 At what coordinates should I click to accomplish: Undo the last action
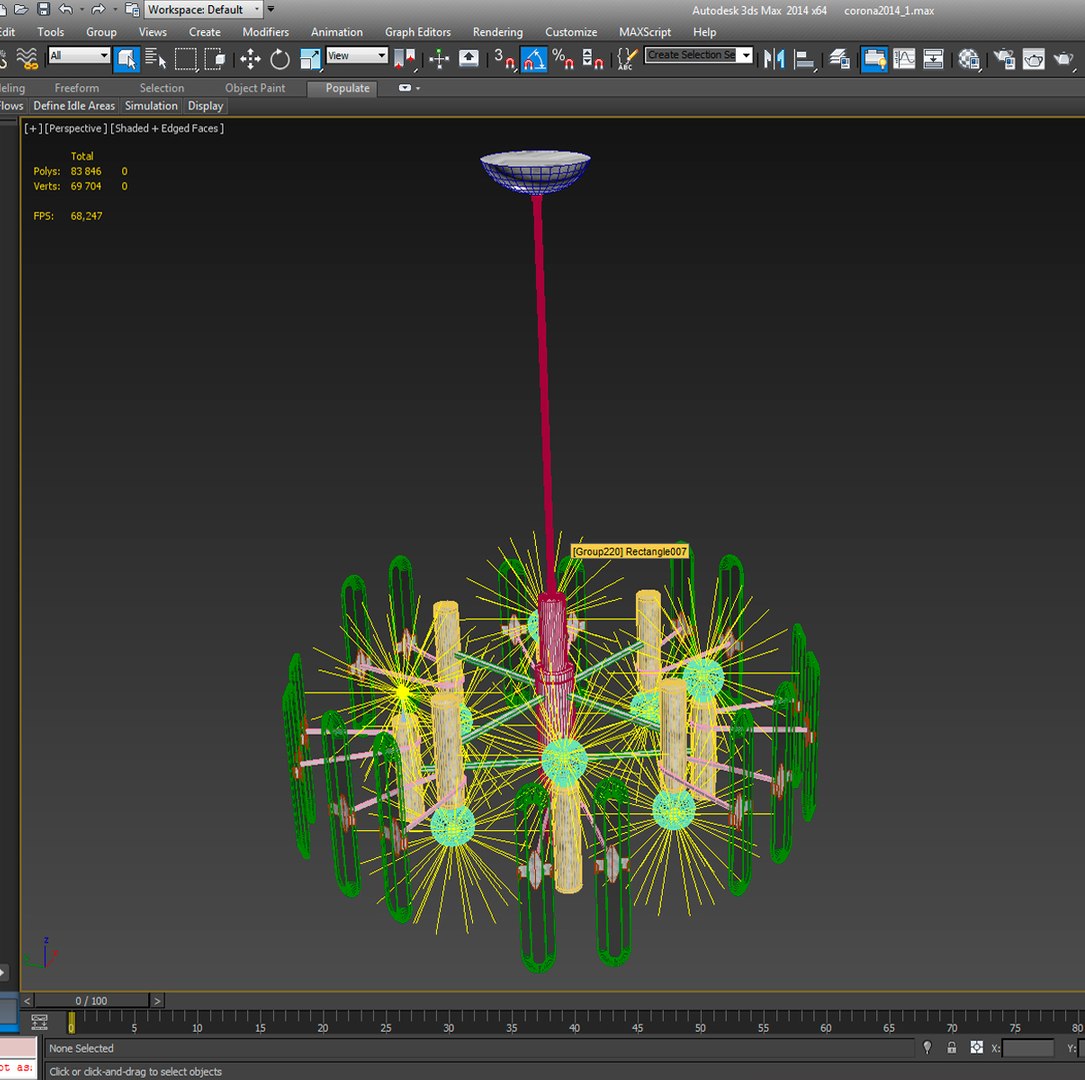[66, 9]
